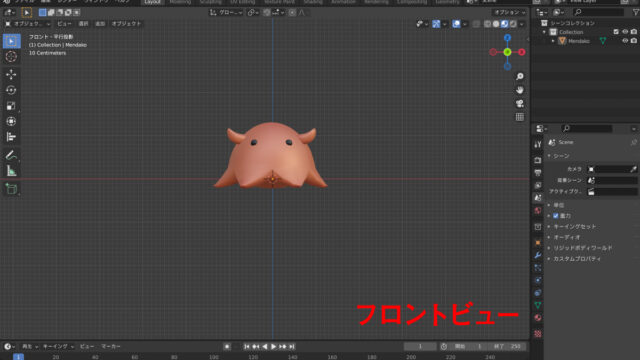Choose the Add Cube tool
This screenshot has width=640, height=360.
click(11, 189)
